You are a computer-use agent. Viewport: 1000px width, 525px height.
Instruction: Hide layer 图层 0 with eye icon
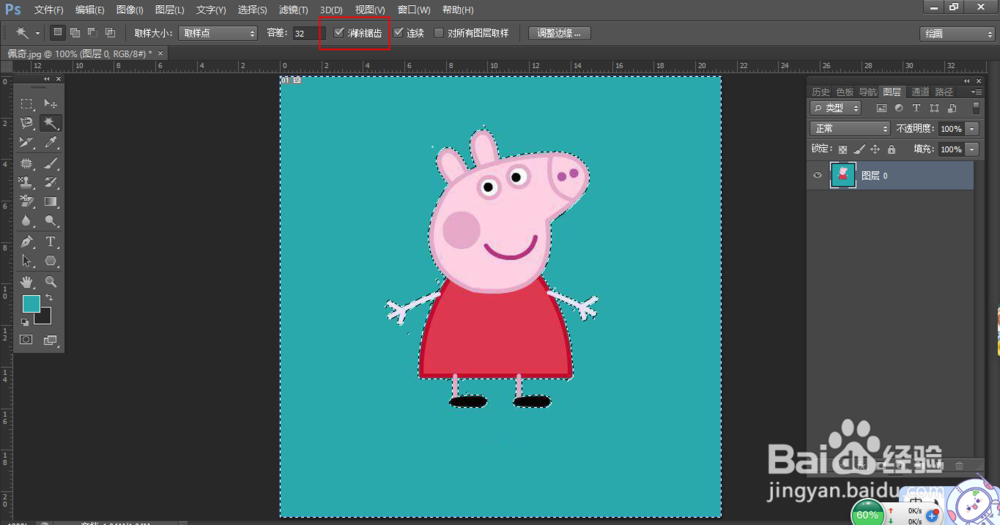(818, 175)
